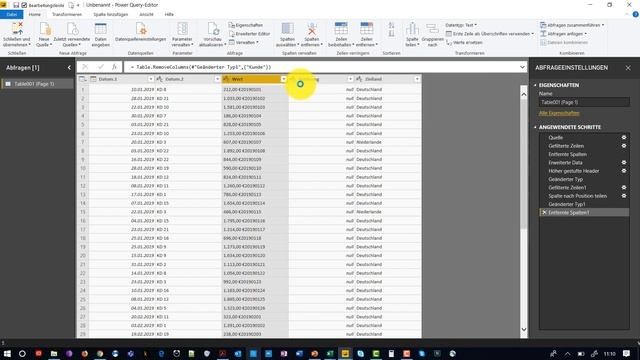Open gear of Spalte nach Position teilen
The height and width of the screenshot is (360, 640).
click(x=624, y=196)
